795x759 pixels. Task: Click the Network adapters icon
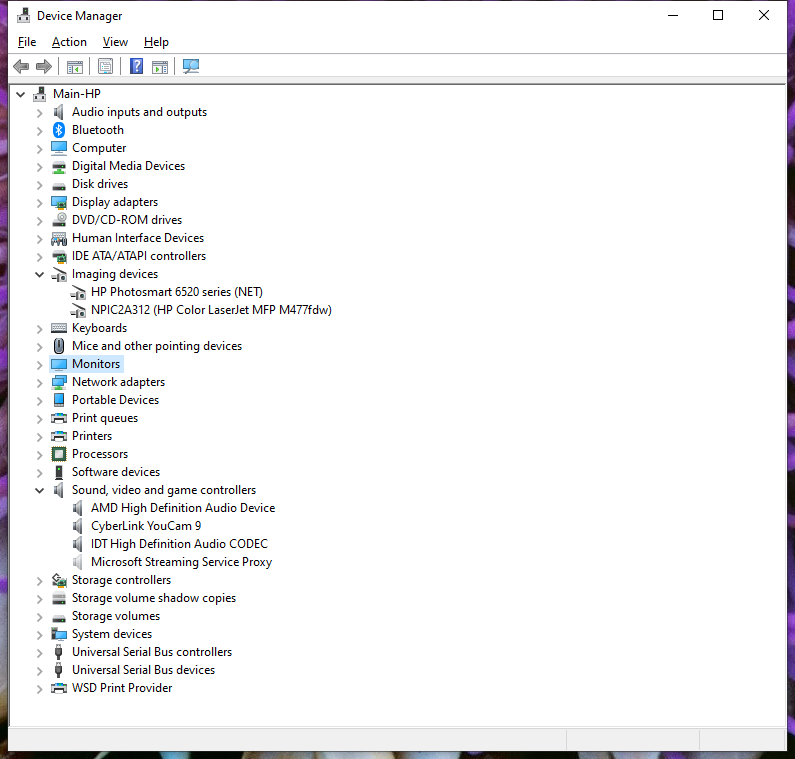(x=59, y=382)
